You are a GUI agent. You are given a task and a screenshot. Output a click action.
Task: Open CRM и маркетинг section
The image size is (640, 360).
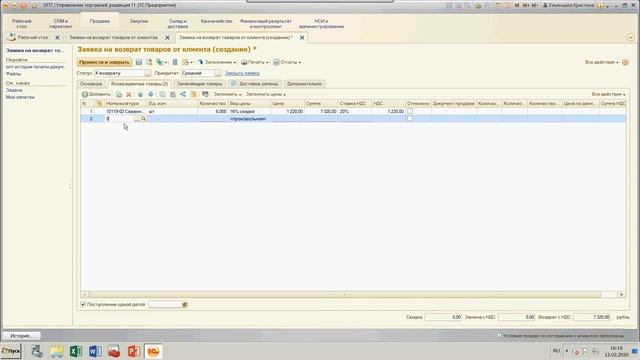(60, 24)
